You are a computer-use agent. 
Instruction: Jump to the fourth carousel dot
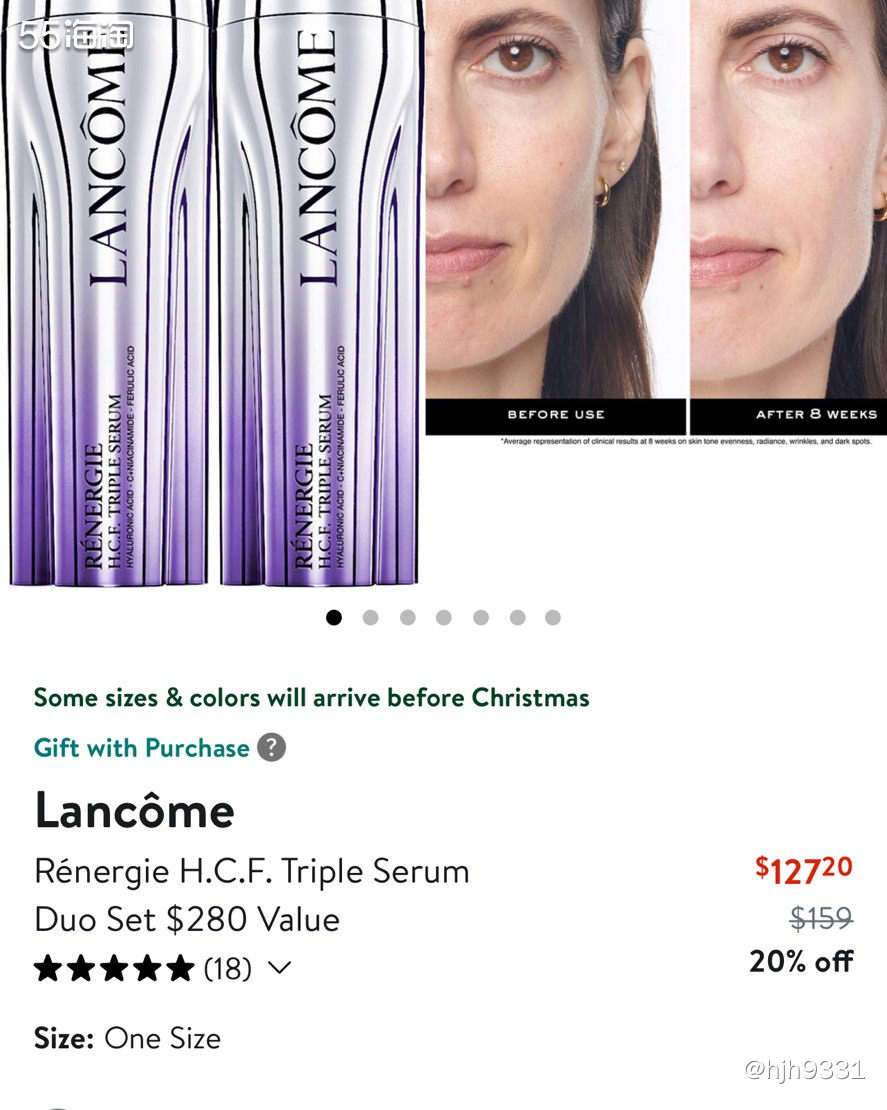pyautogui.click(x=444, y=618)
